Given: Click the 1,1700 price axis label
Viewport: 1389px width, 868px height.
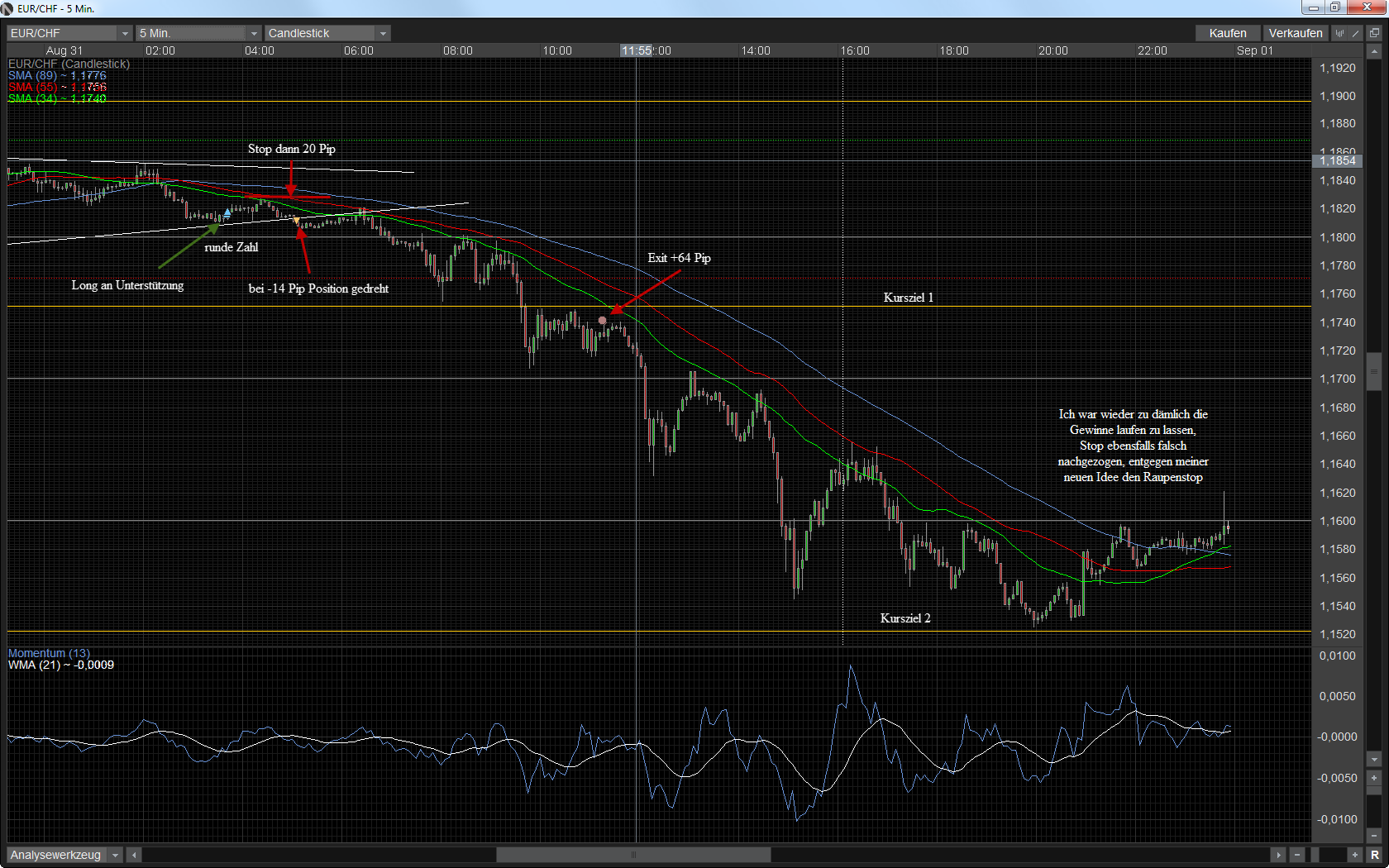Looking at the screenshot, I should [1338, 379].
